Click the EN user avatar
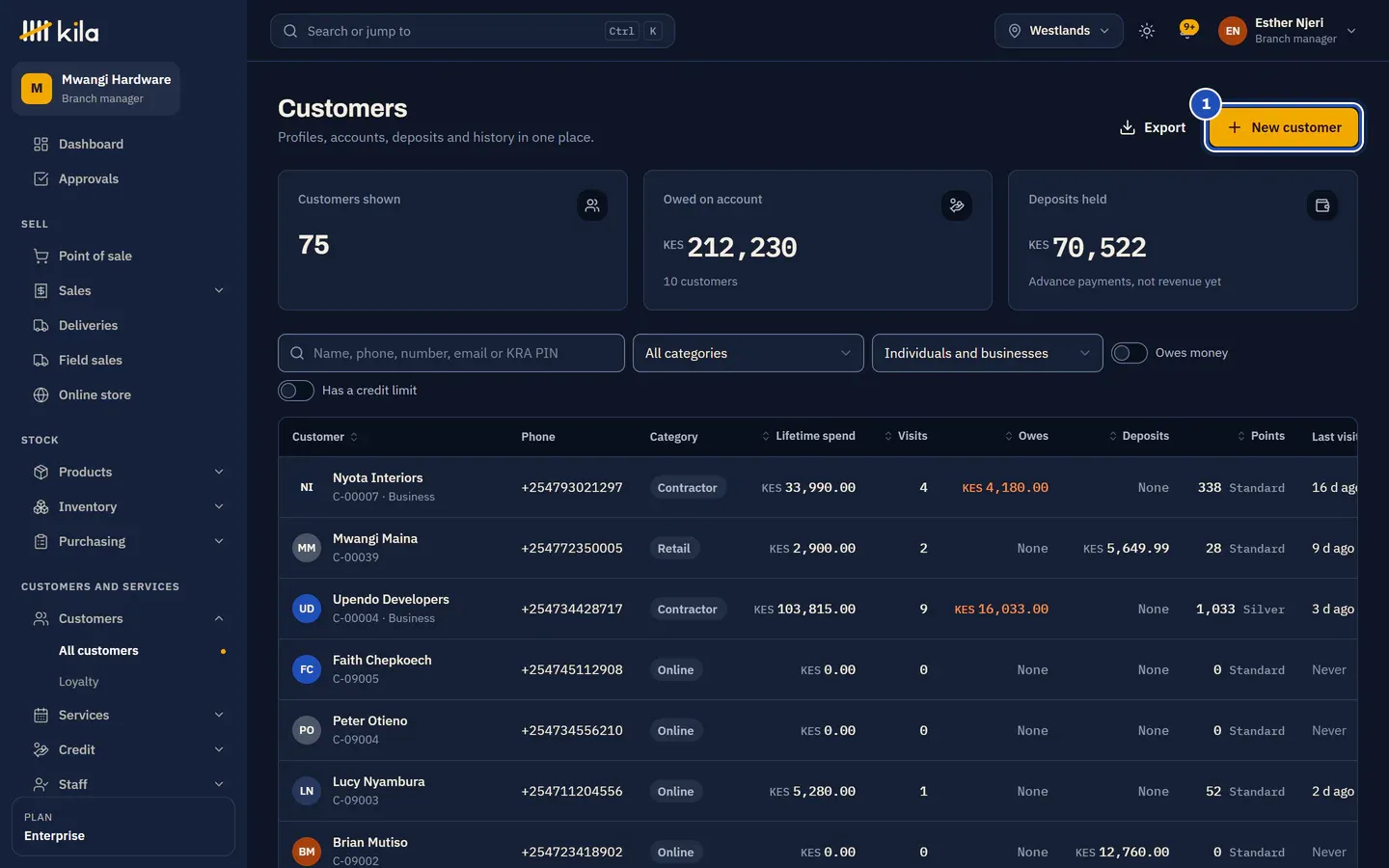This screenshot has height=868, width=1389. click(x=1233, y=31)
